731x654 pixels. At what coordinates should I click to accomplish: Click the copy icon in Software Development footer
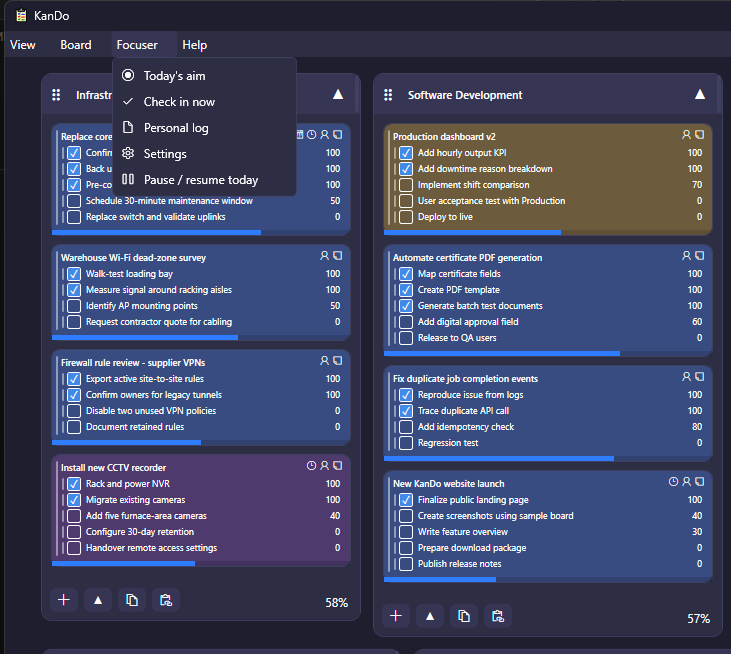pos(464,616)
